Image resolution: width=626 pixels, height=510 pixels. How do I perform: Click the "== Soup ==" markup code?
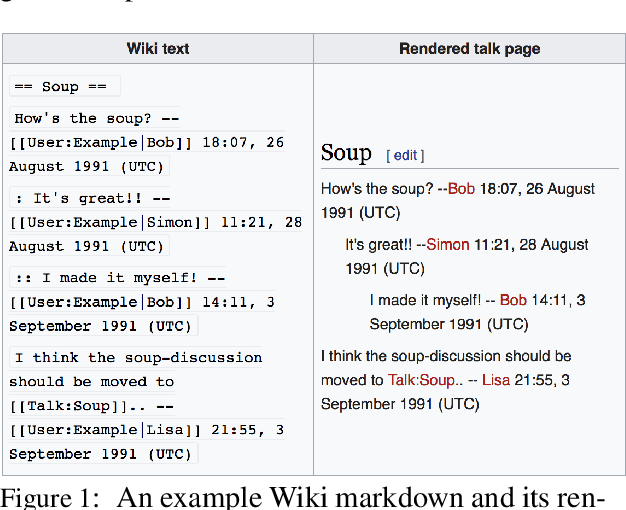pyautogui.click(x=64, y=87)
